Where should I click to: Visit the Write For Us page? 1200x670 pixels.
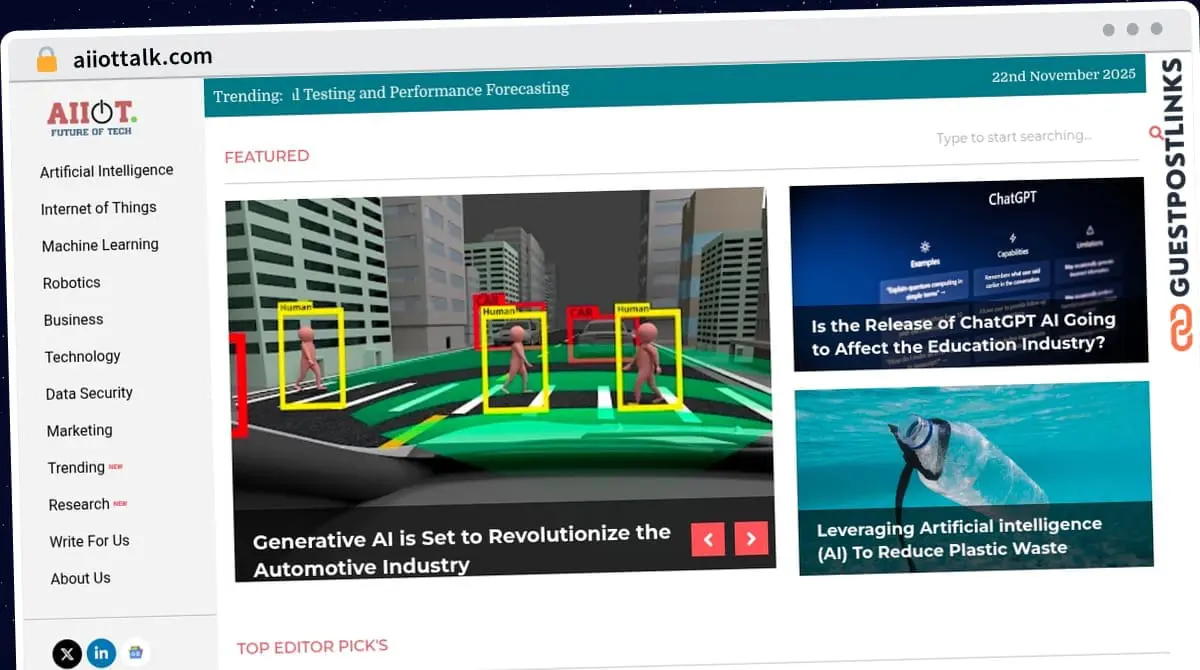[90, 541]
